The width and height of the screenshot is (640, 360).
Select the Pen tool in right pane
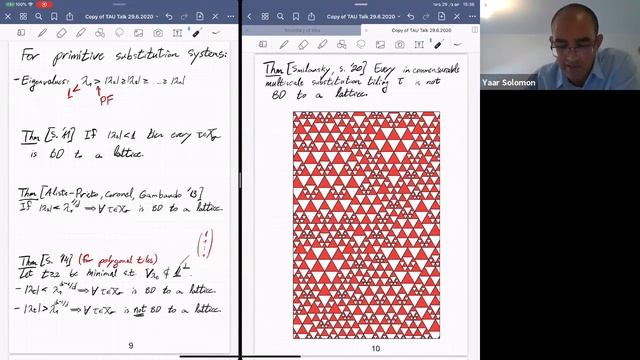click(x=284, y=44)
